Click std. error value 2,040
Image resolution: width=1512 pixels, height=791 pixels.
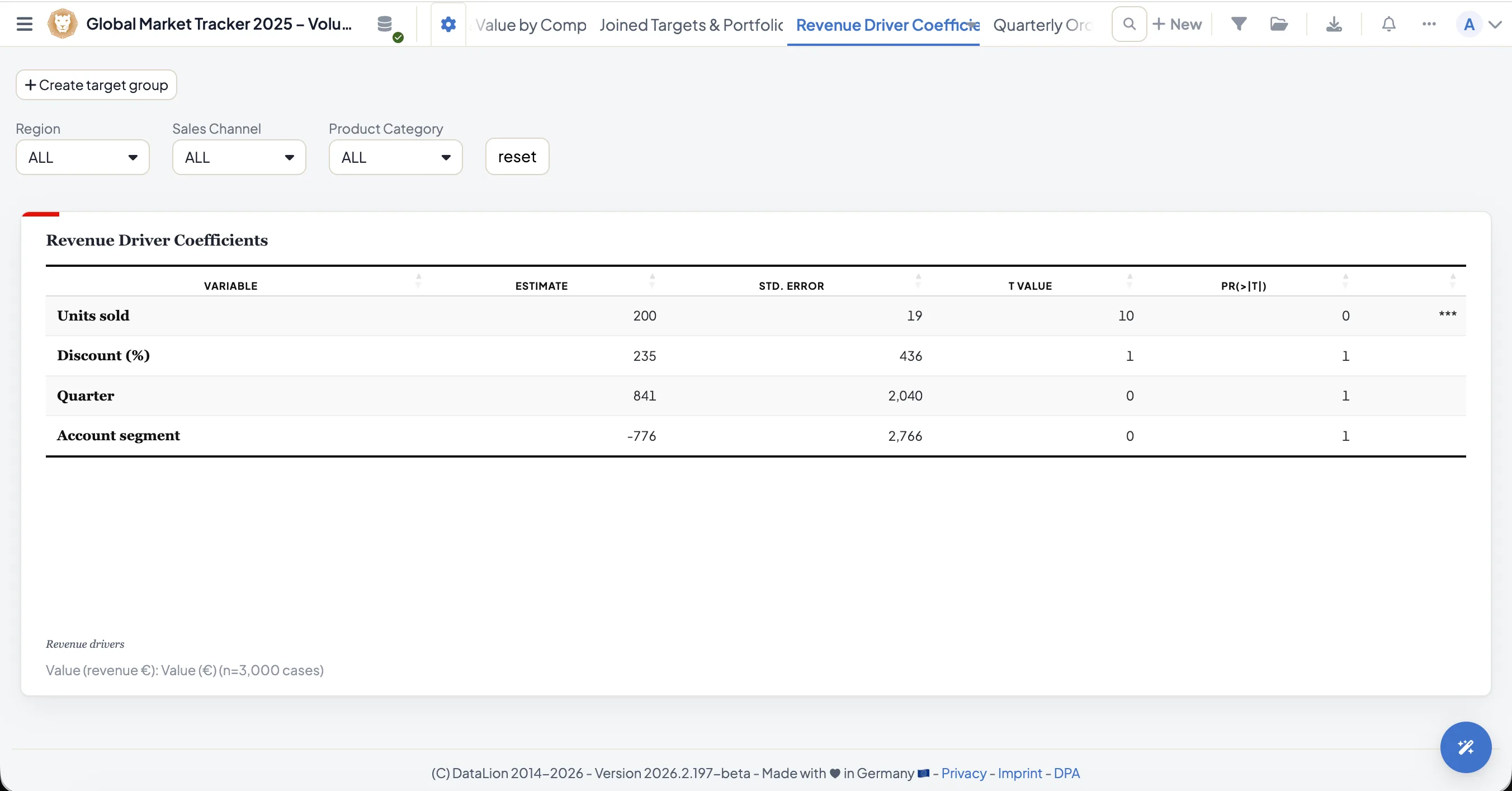905,395
